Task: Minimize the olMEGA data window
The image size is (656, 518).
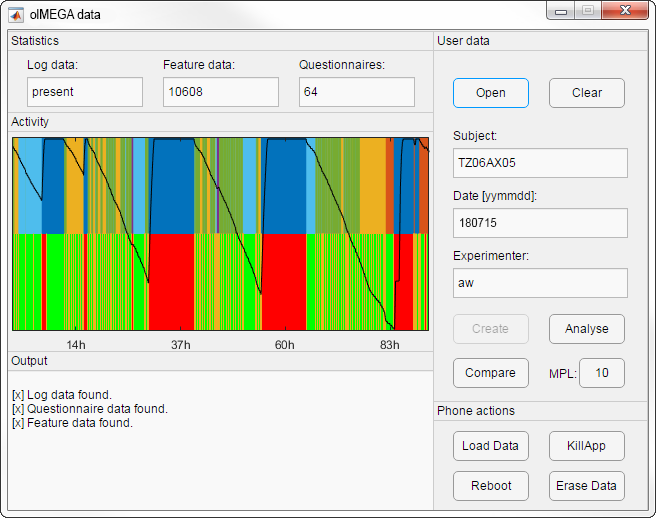Action: (x=561, y=12)
